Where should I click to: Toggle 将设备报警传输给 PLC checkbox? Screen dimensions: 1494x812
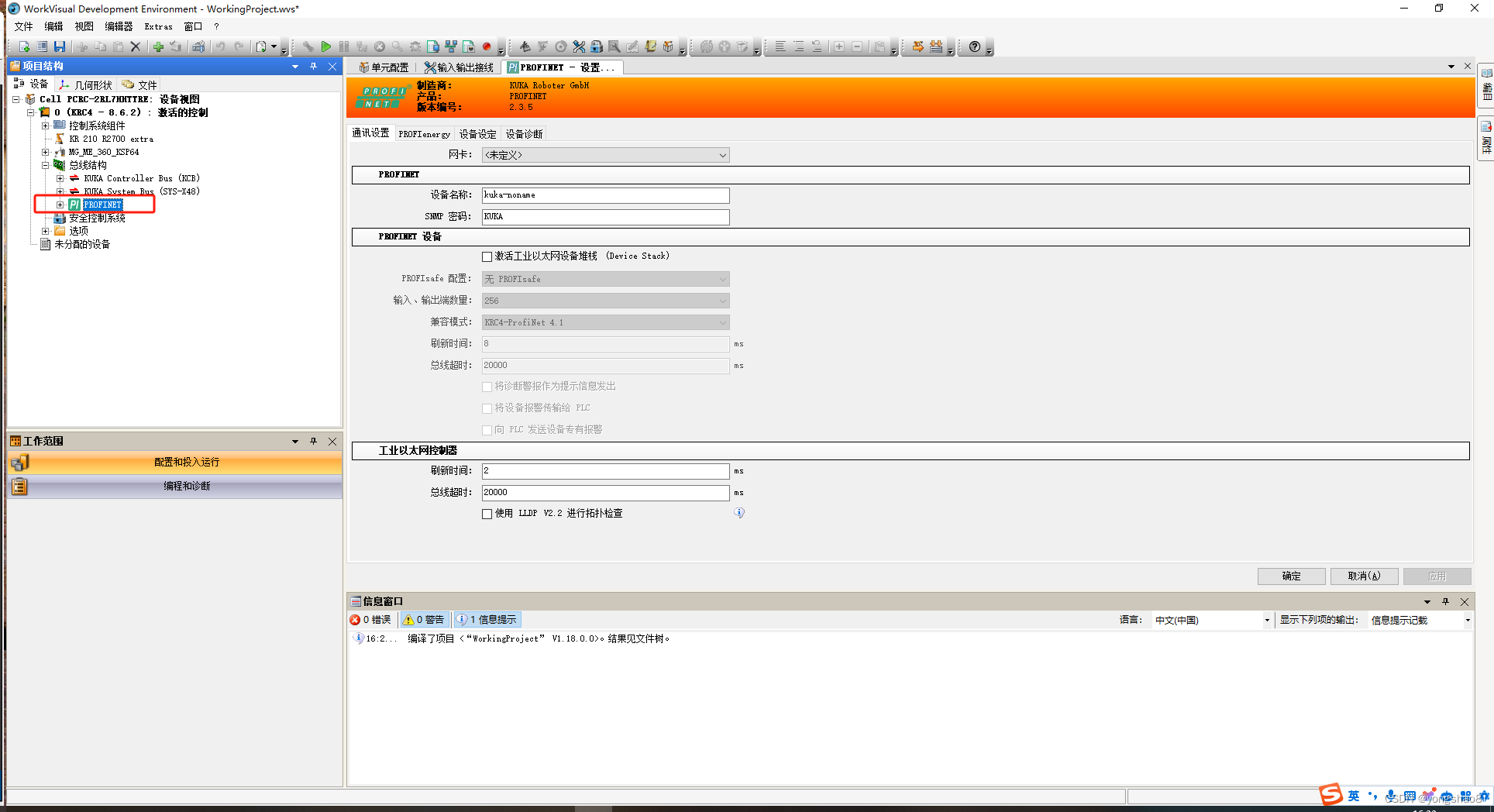click(487, 408)
